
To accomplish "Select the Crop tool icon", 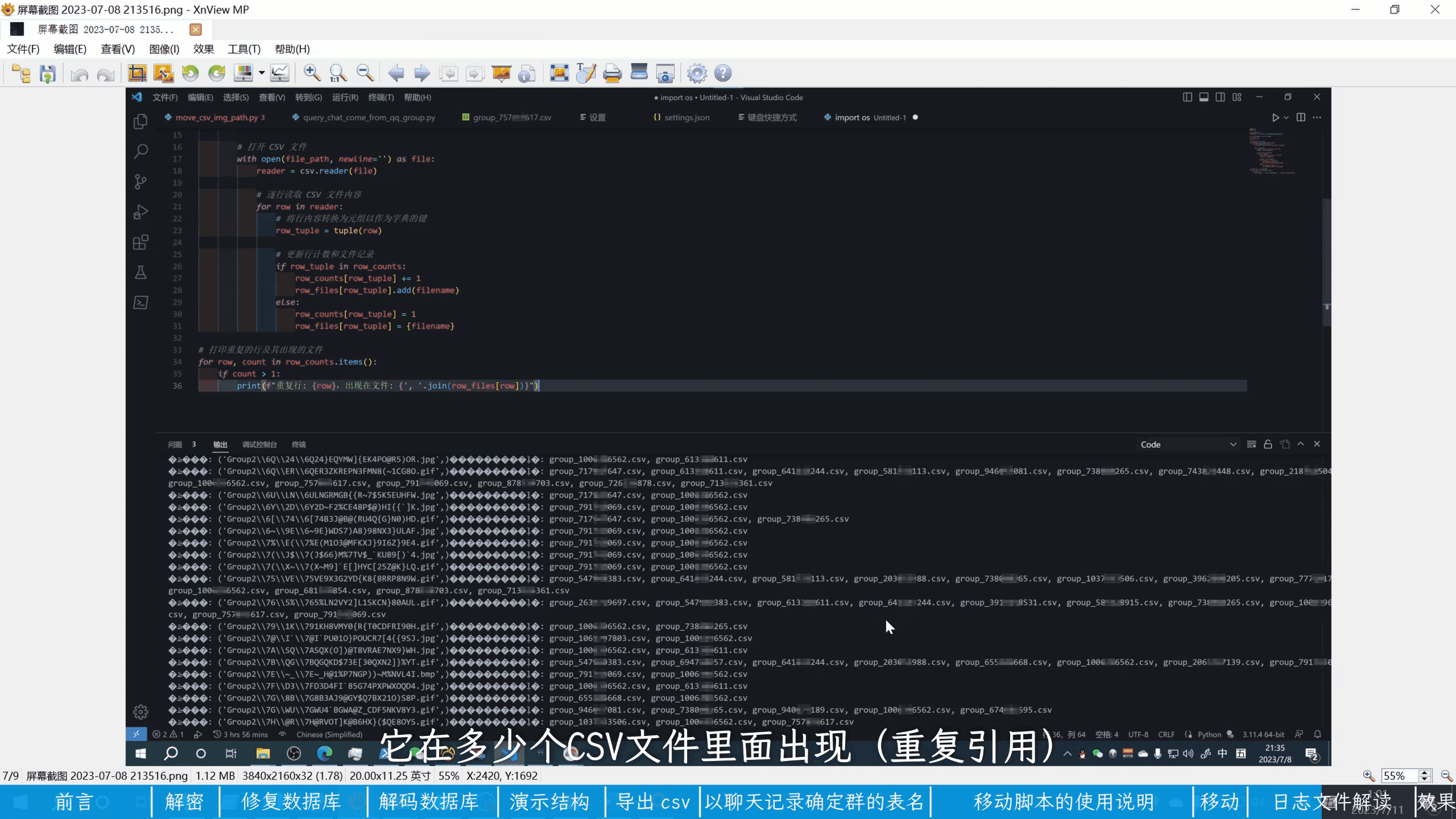I will (x=137, y=73).
